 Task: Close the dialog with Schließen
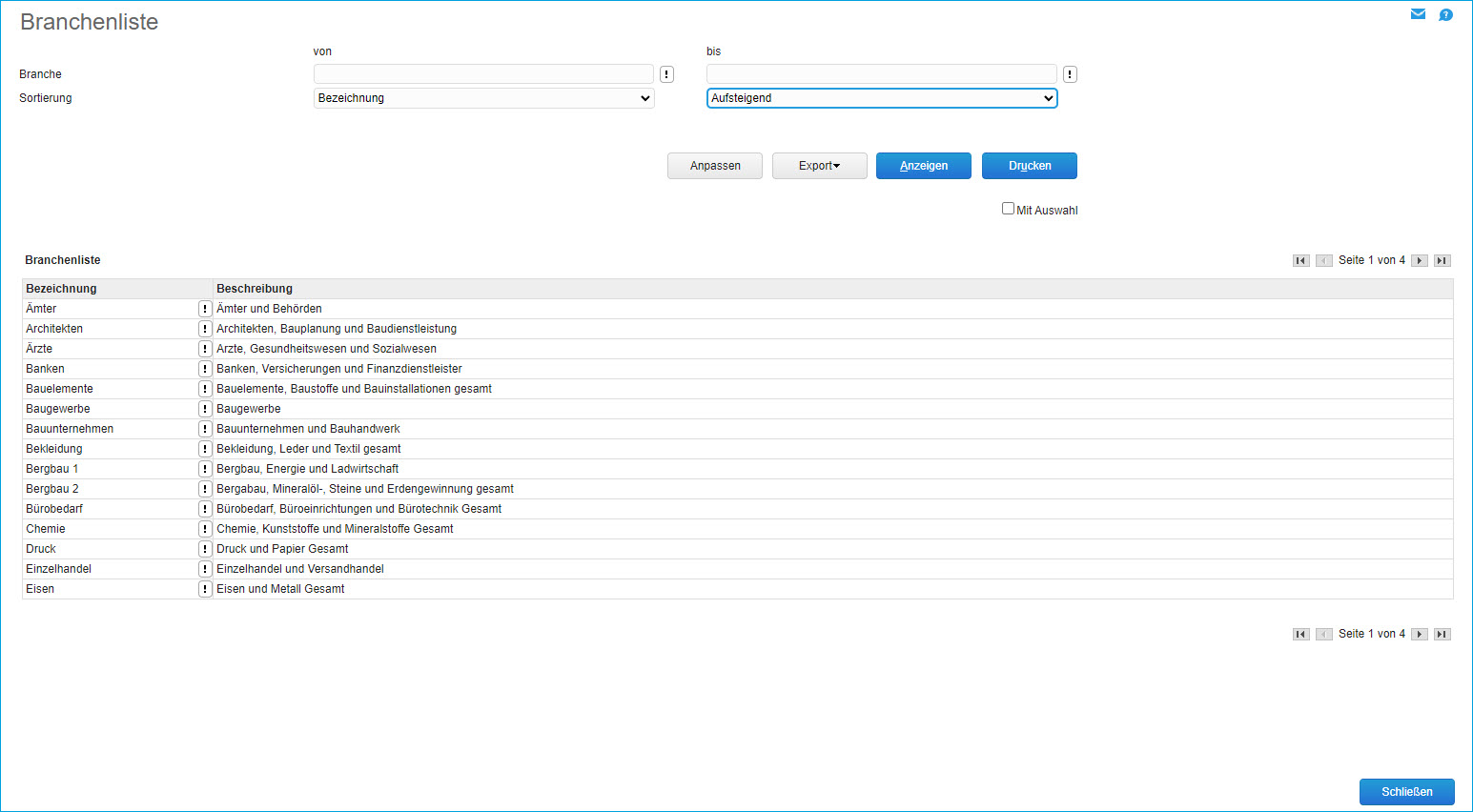click(1406, 792)
